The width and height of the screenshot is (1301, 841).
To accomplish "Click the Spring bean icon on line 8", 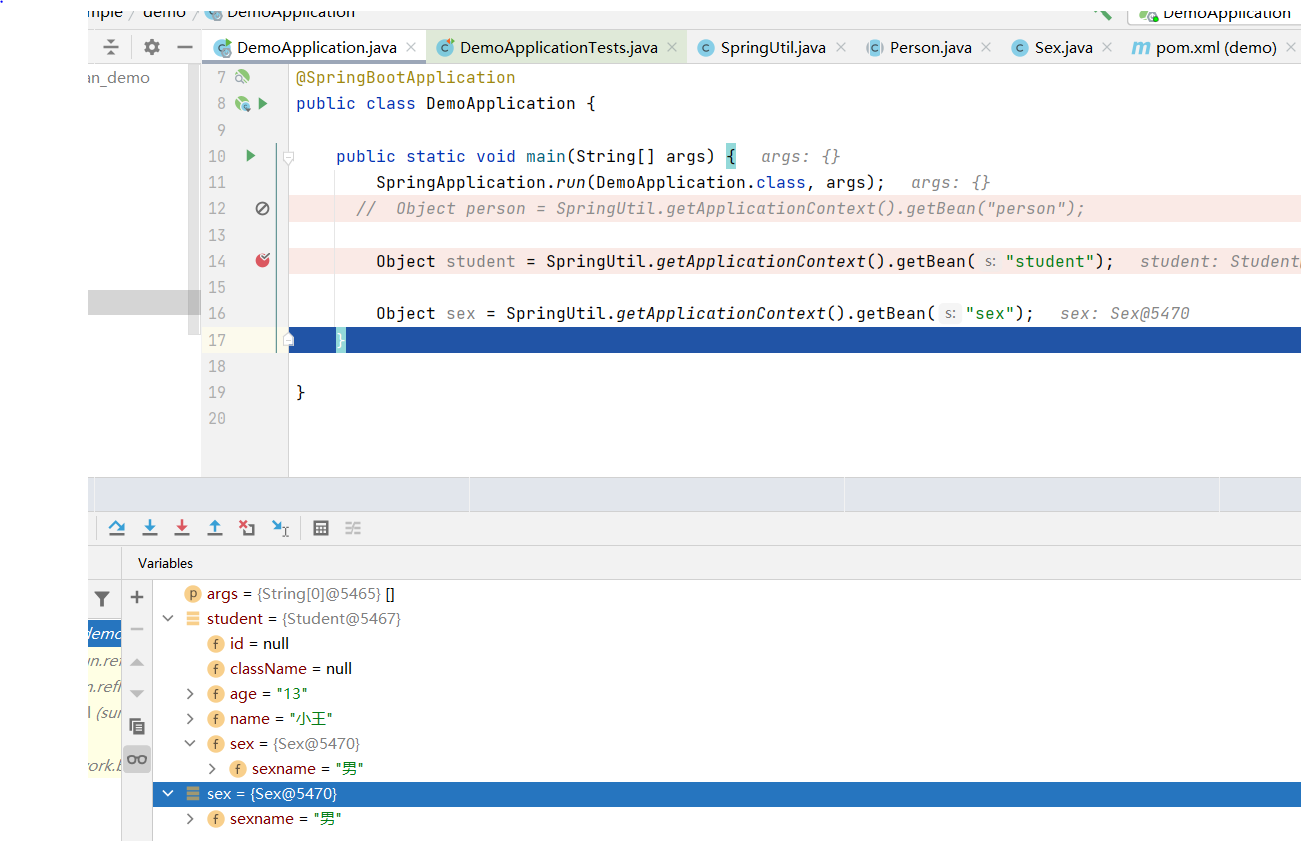I will click(x=242, y=103).
